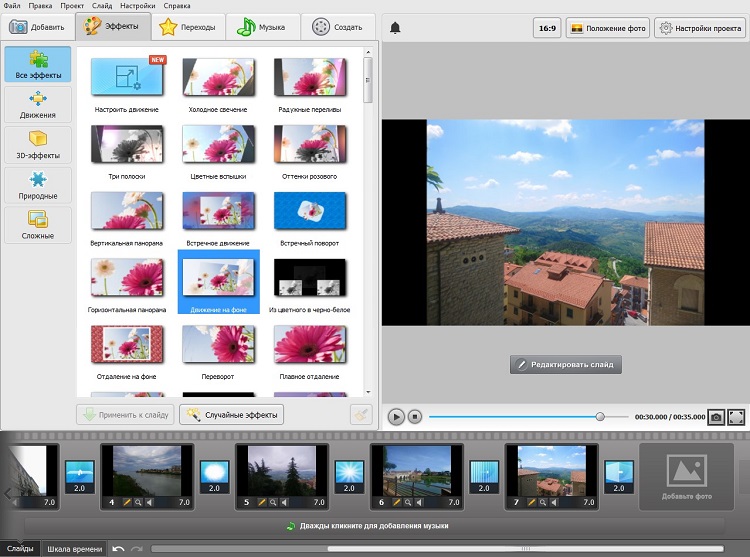The image size is (750, 557).
Task: Enter fullscreen preview mode
Action: point(736,417)
